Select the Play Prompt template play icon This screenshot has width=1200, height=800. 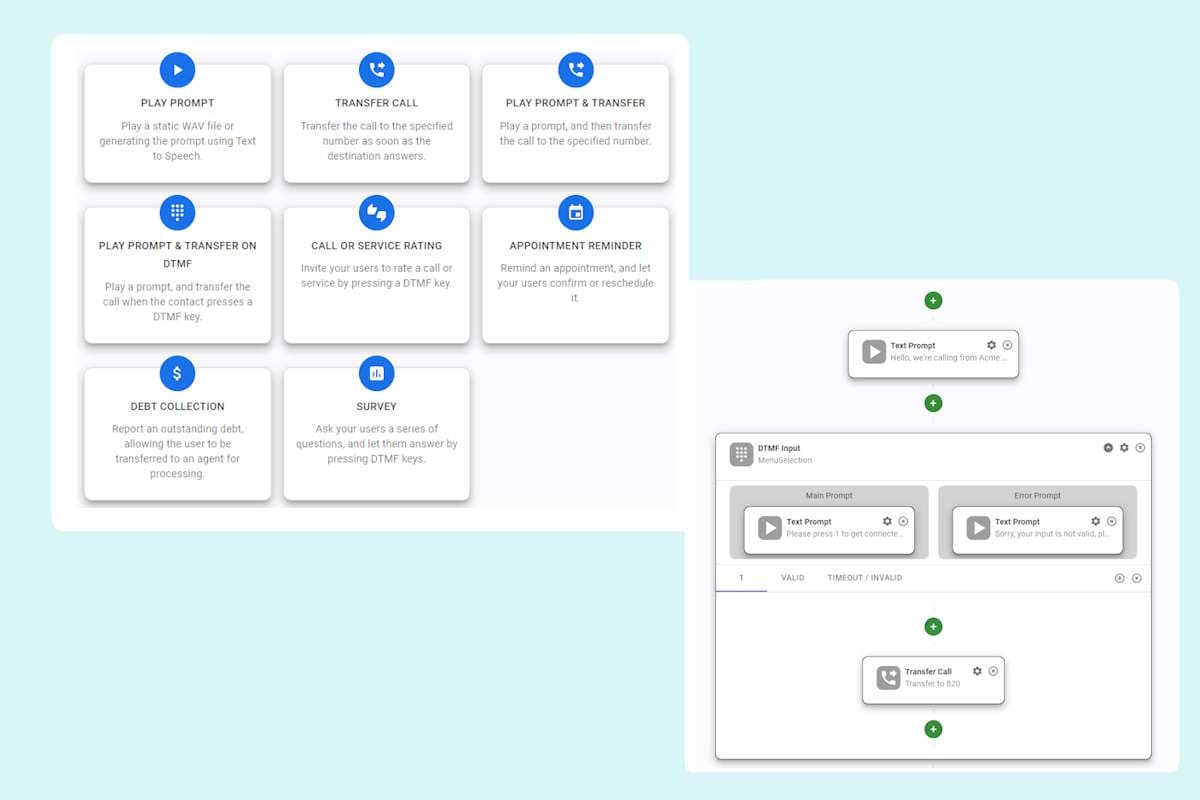[x=177, y=70]
